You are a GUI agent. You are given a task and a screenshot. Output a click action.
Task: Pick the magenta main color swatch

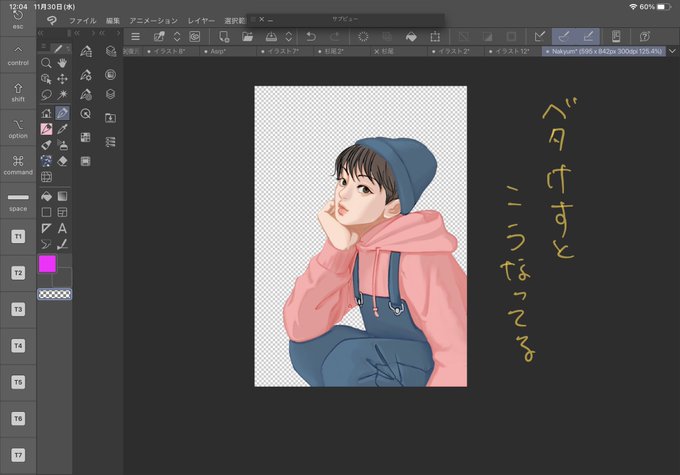point(47,264)
